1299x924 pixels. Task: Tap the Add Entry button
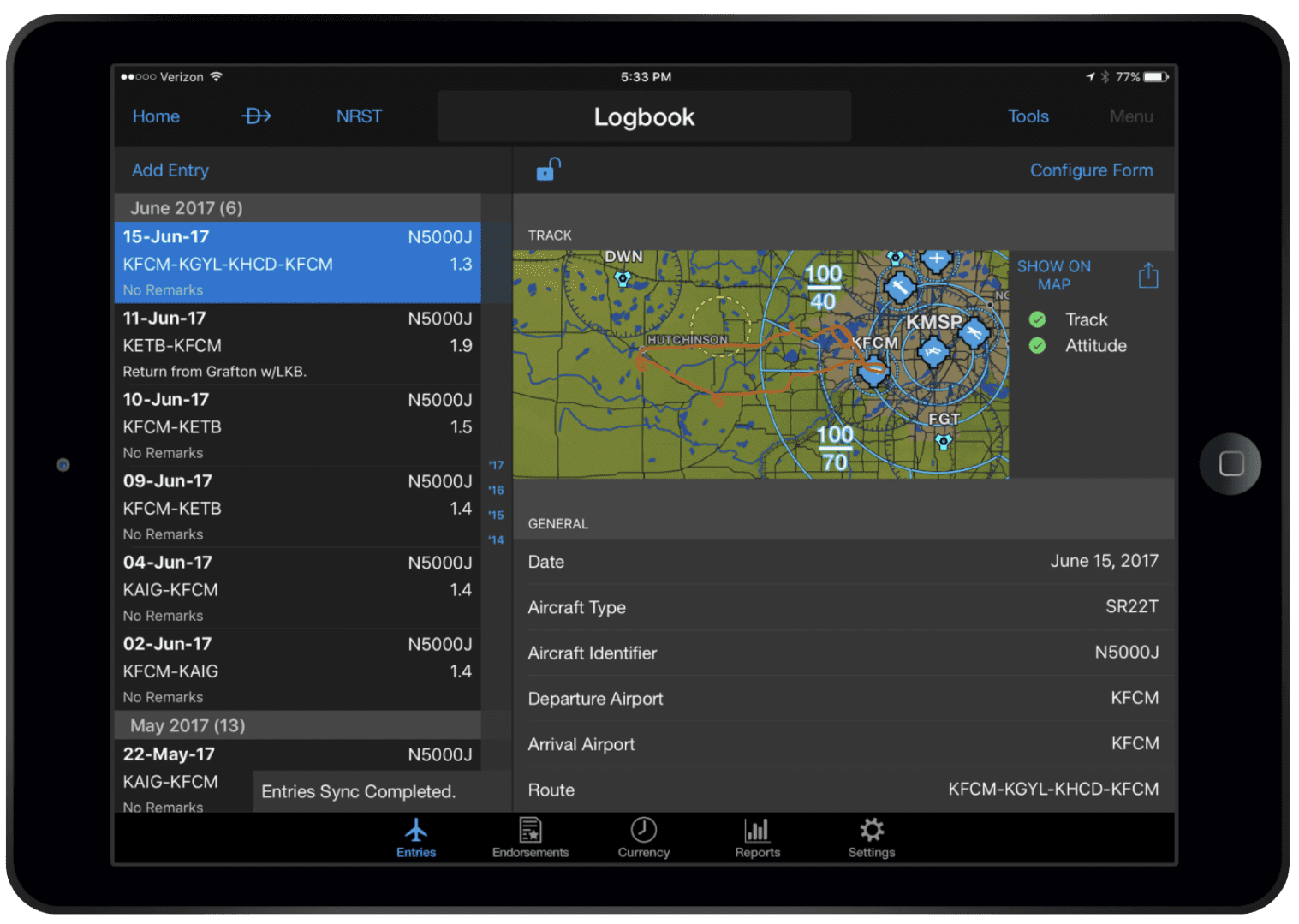(x=170, y=170)
